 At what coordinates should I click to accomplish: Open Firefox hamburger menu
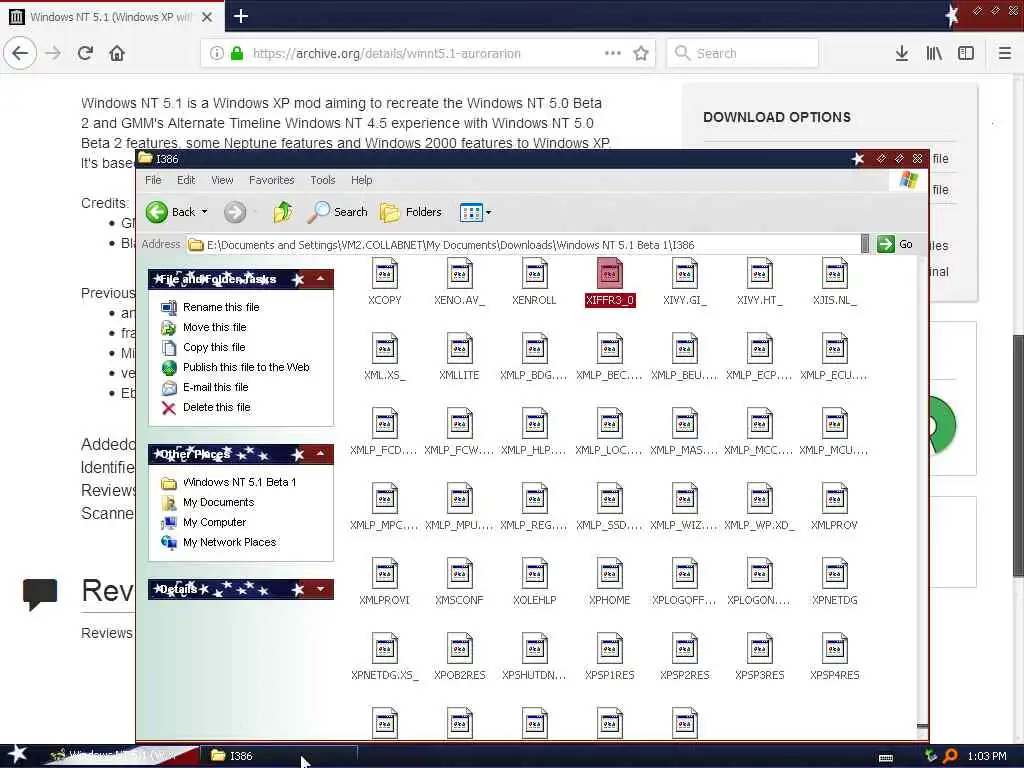(1004, 53)
